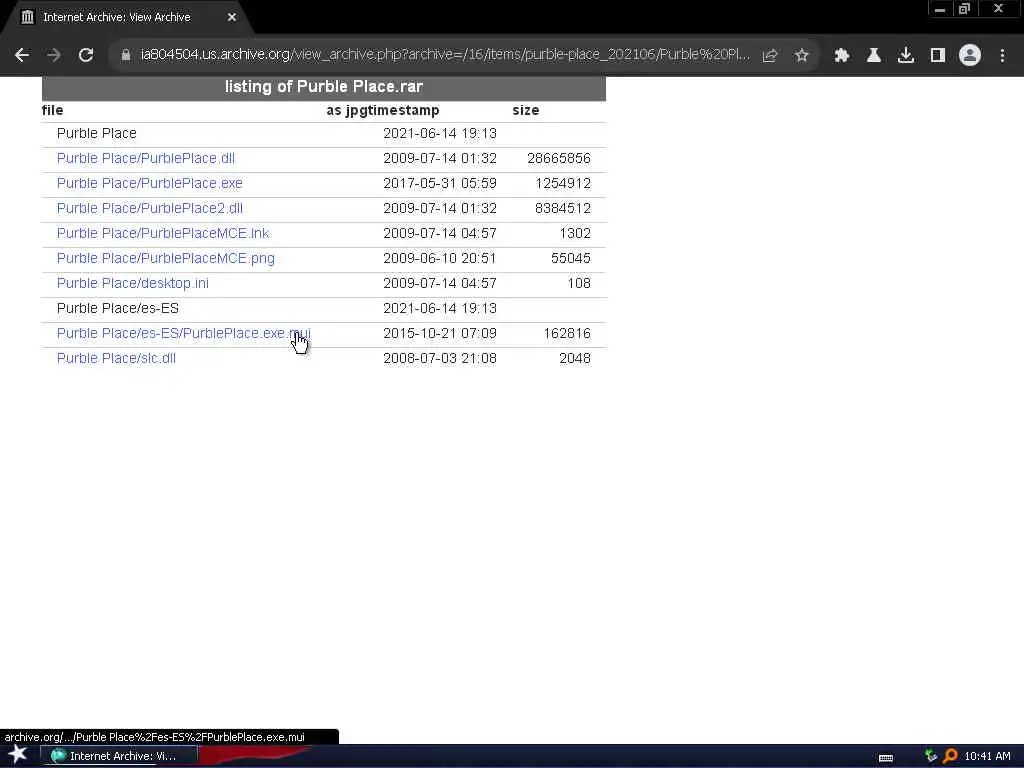This screenshot has height=768, width=1024.
Task: Open es-ES/PurblePlace.exe.mui link
Action: coord(184,334)
